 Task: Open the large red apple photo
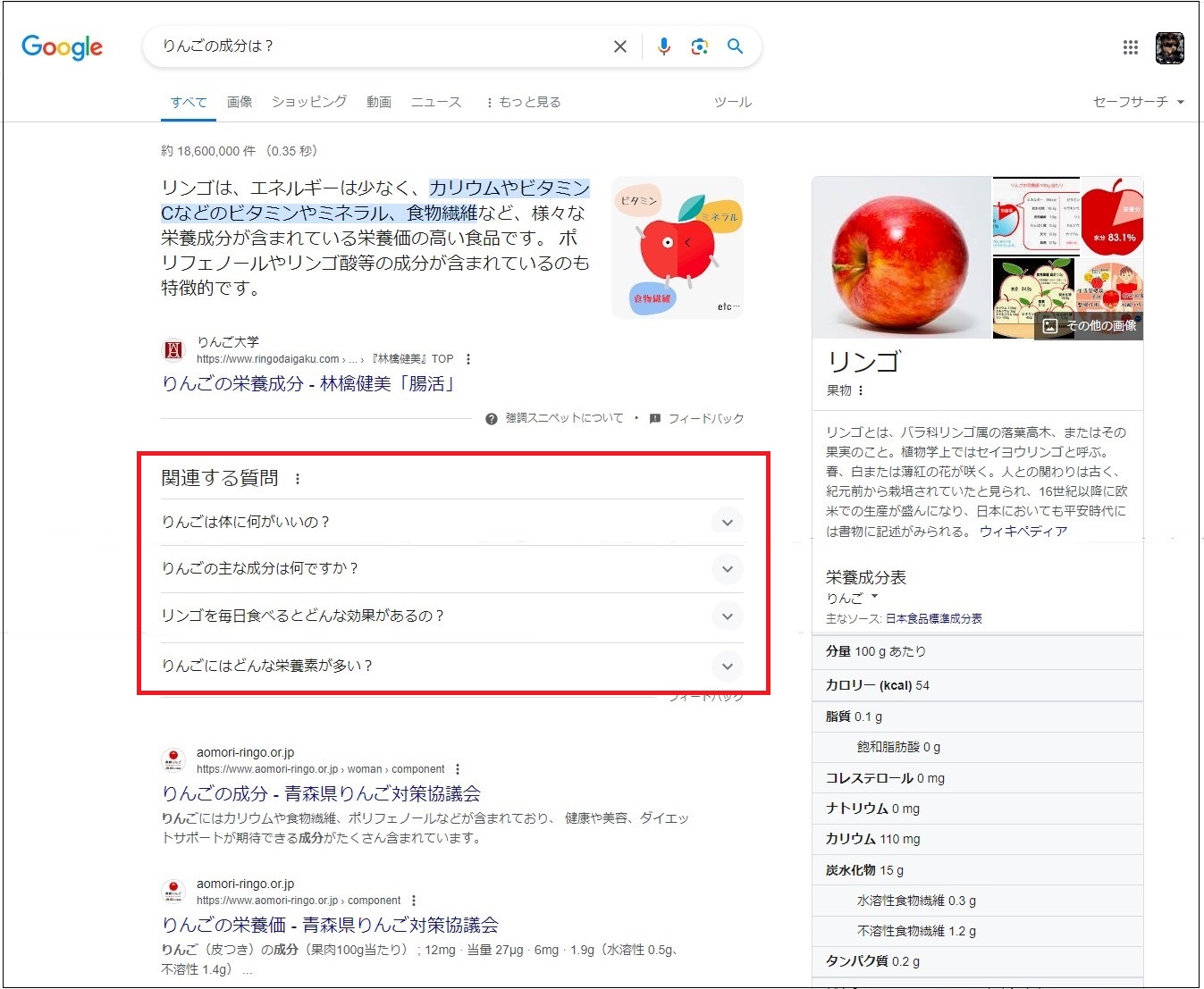[902, 257]
